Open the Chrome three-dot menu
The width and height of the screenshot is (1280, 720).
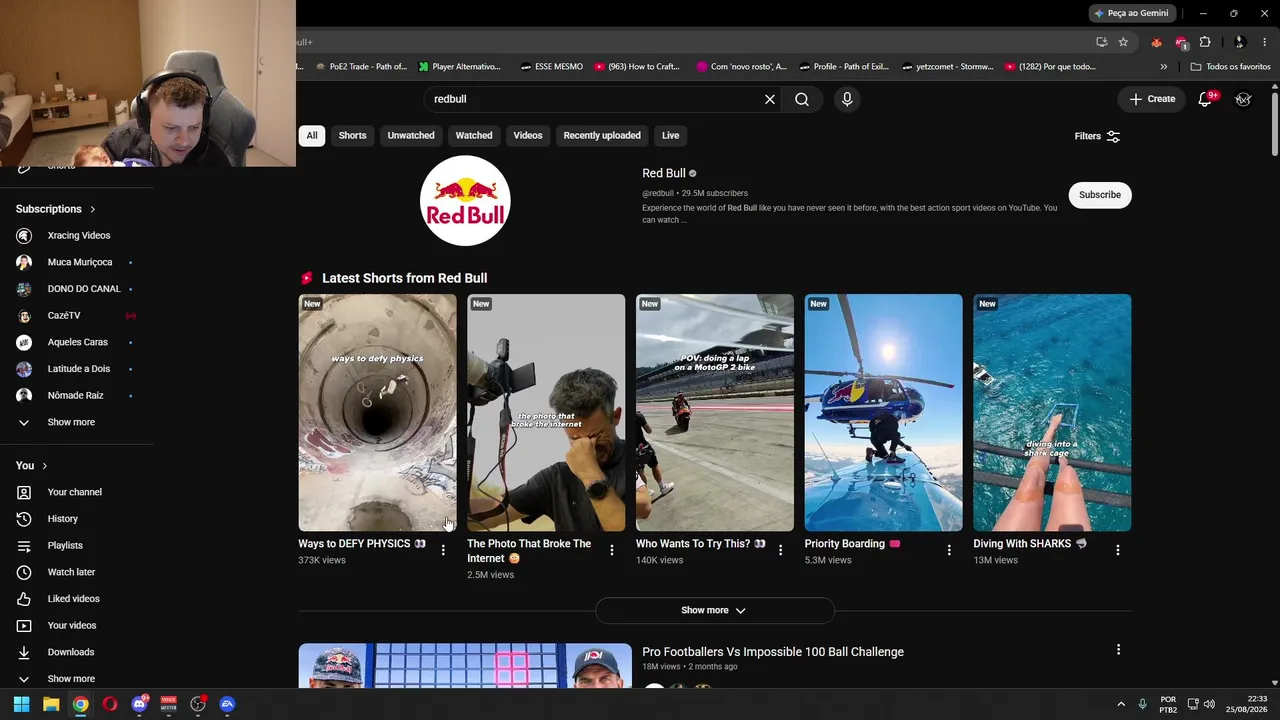click(x=1265, y=42)
